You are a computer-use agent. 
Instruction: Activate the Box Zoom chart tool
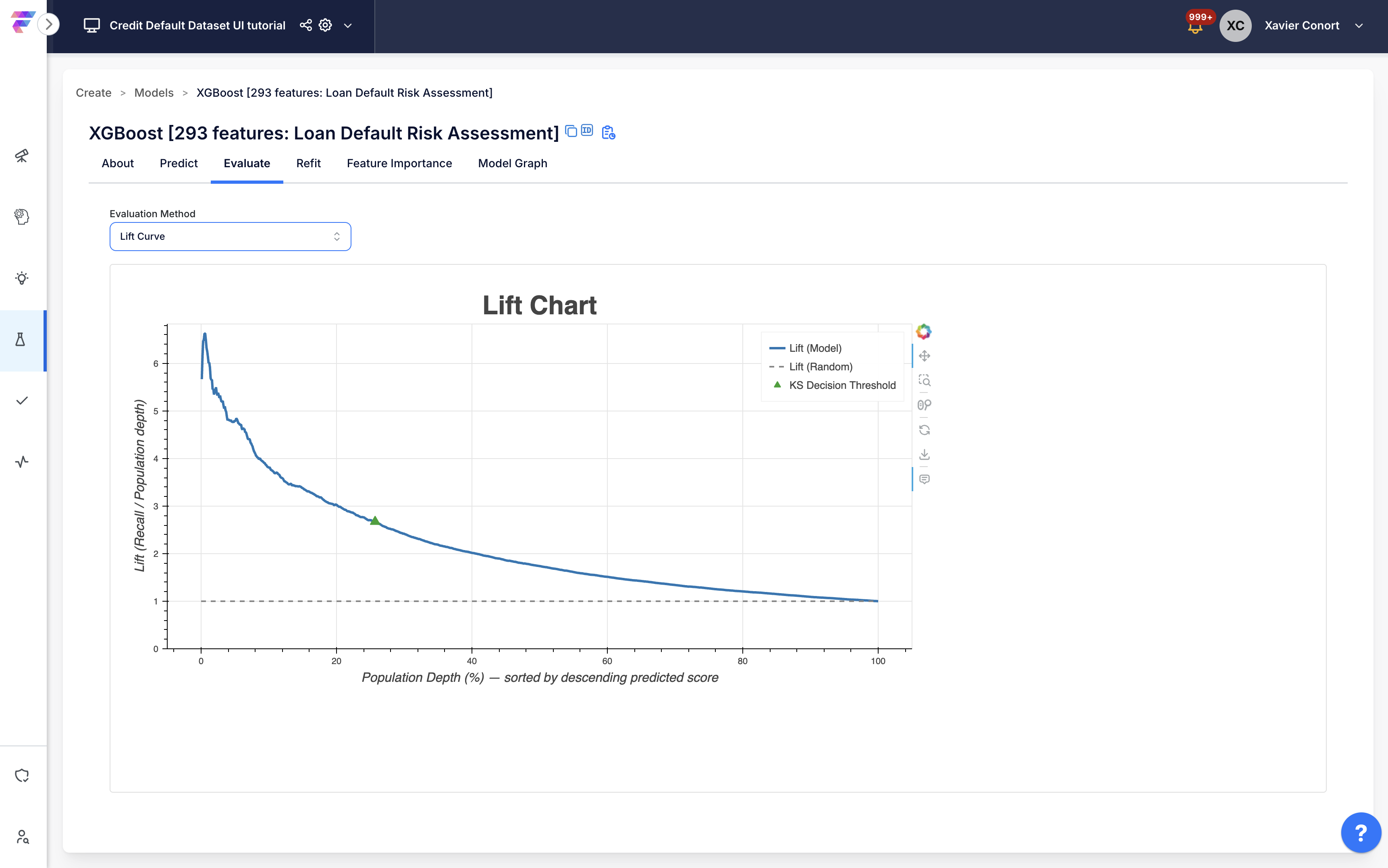coord(924,380)
